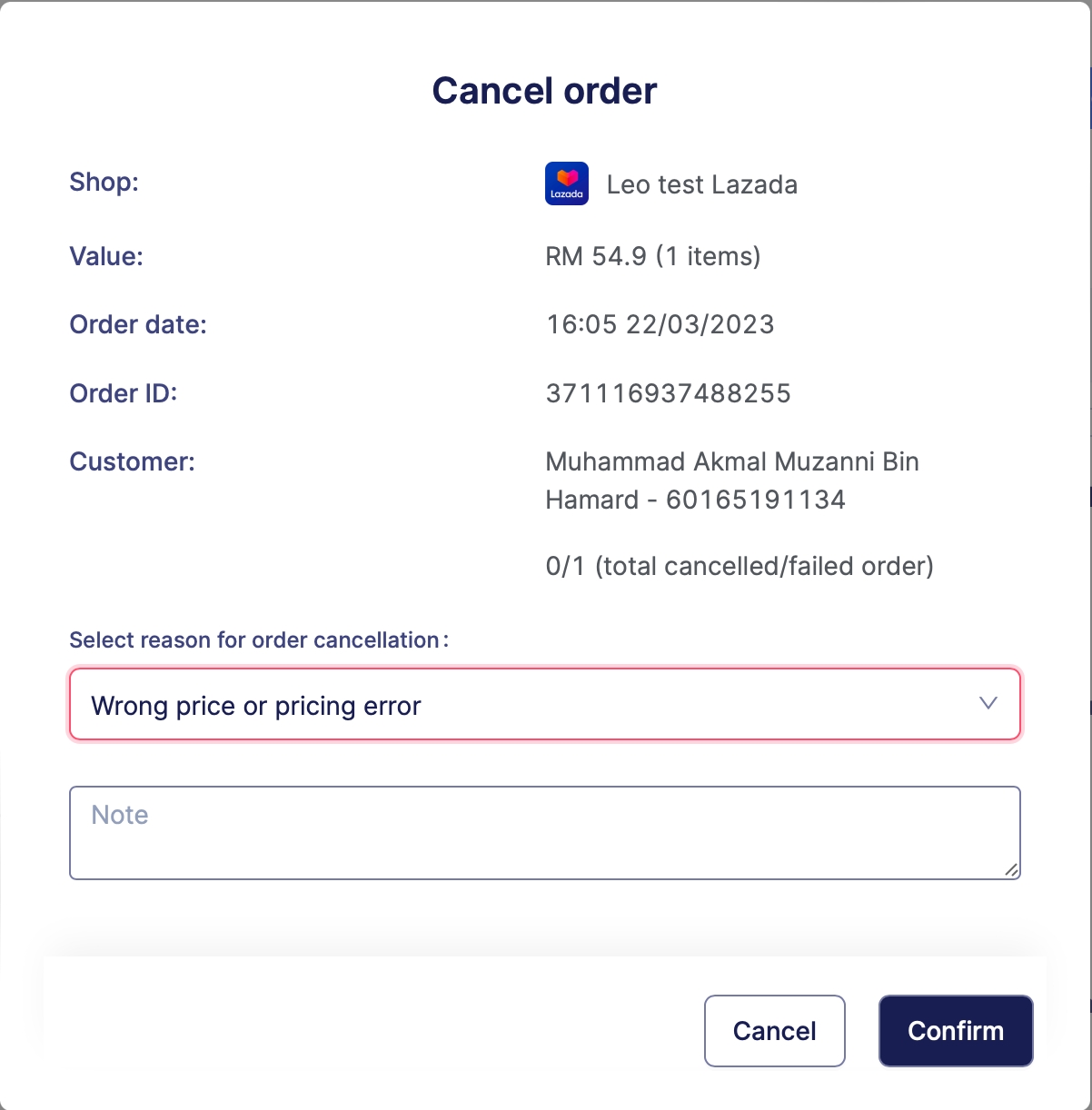Click the 'Customer:' field label
The width and height of the screenshot is (1092, 1110).
(132, 461)
